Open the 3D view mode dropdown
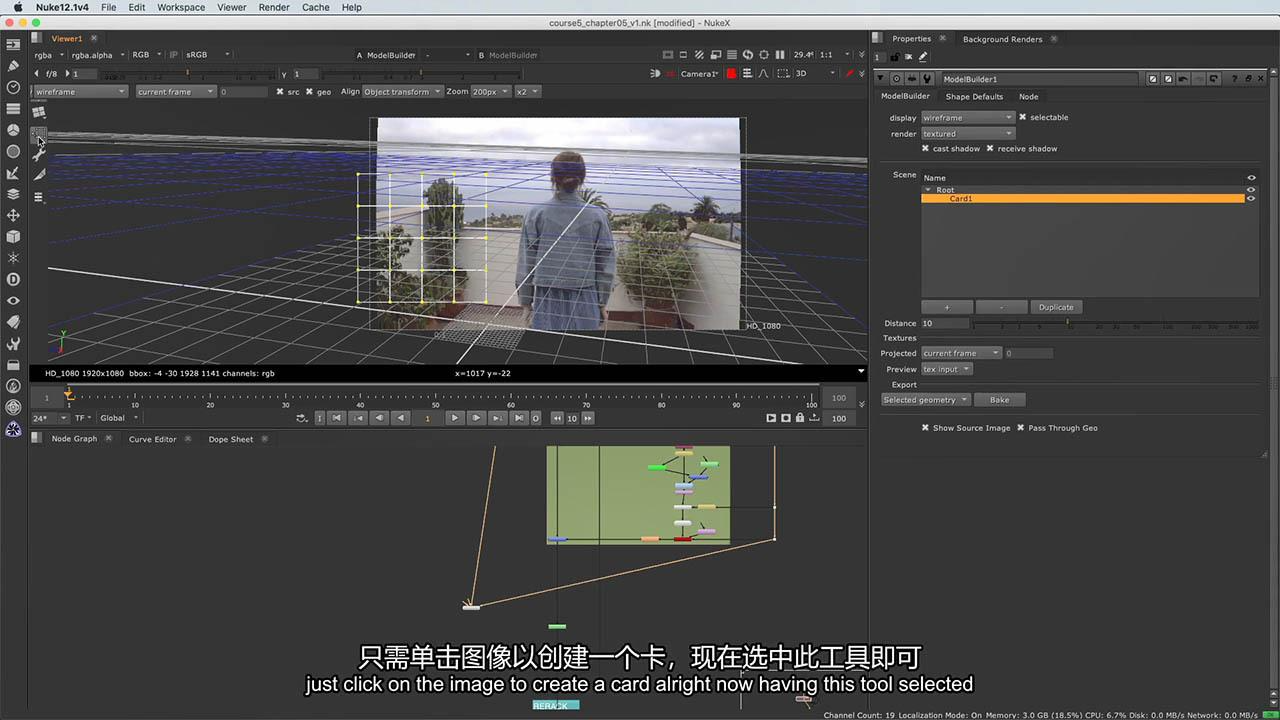1280x720 pixels. tap(814, 74)
